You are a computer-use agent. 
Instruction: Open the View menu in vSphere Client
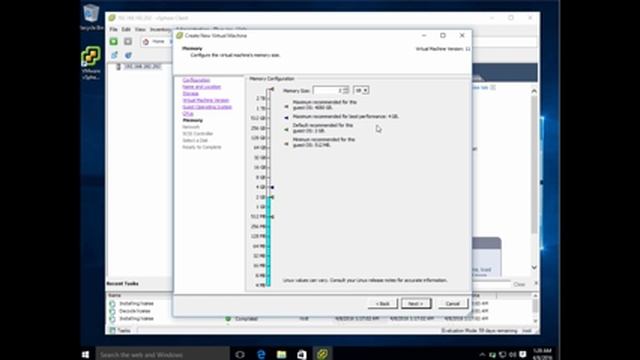point(140,29)
